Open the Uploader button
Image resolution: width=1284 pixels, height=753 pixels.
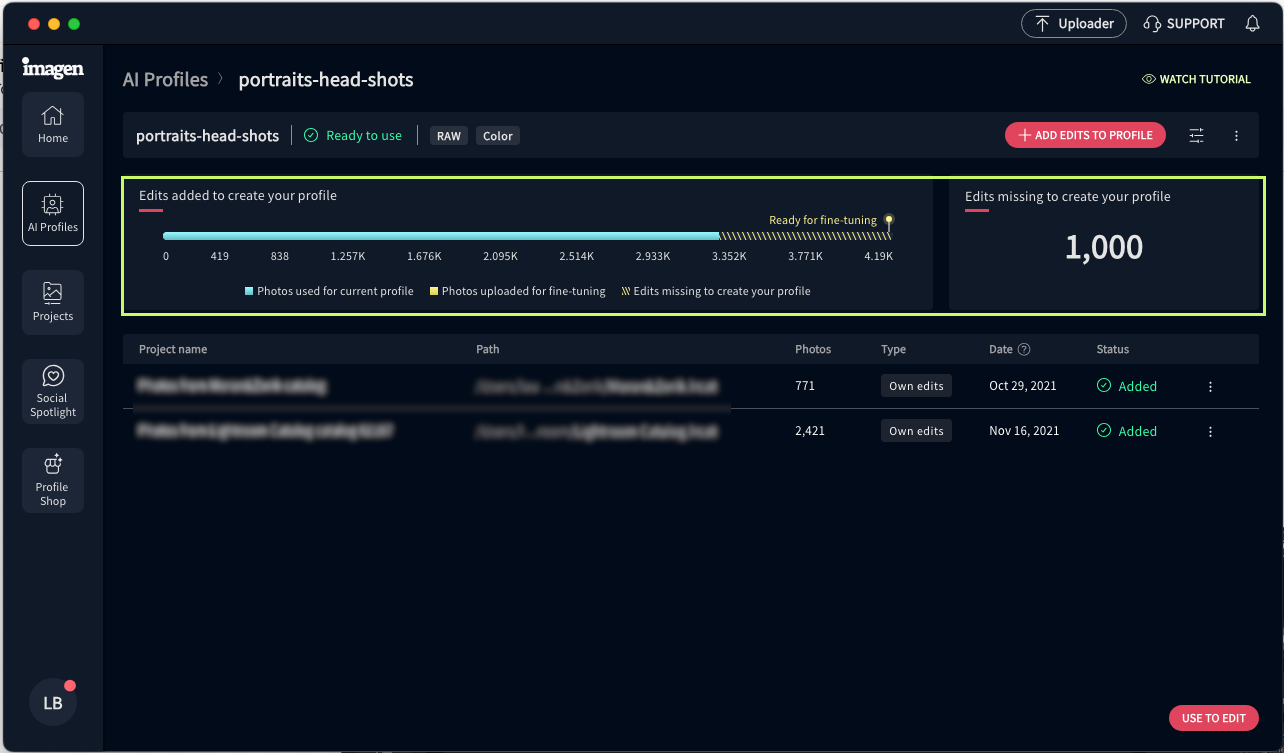point(1073,24)
